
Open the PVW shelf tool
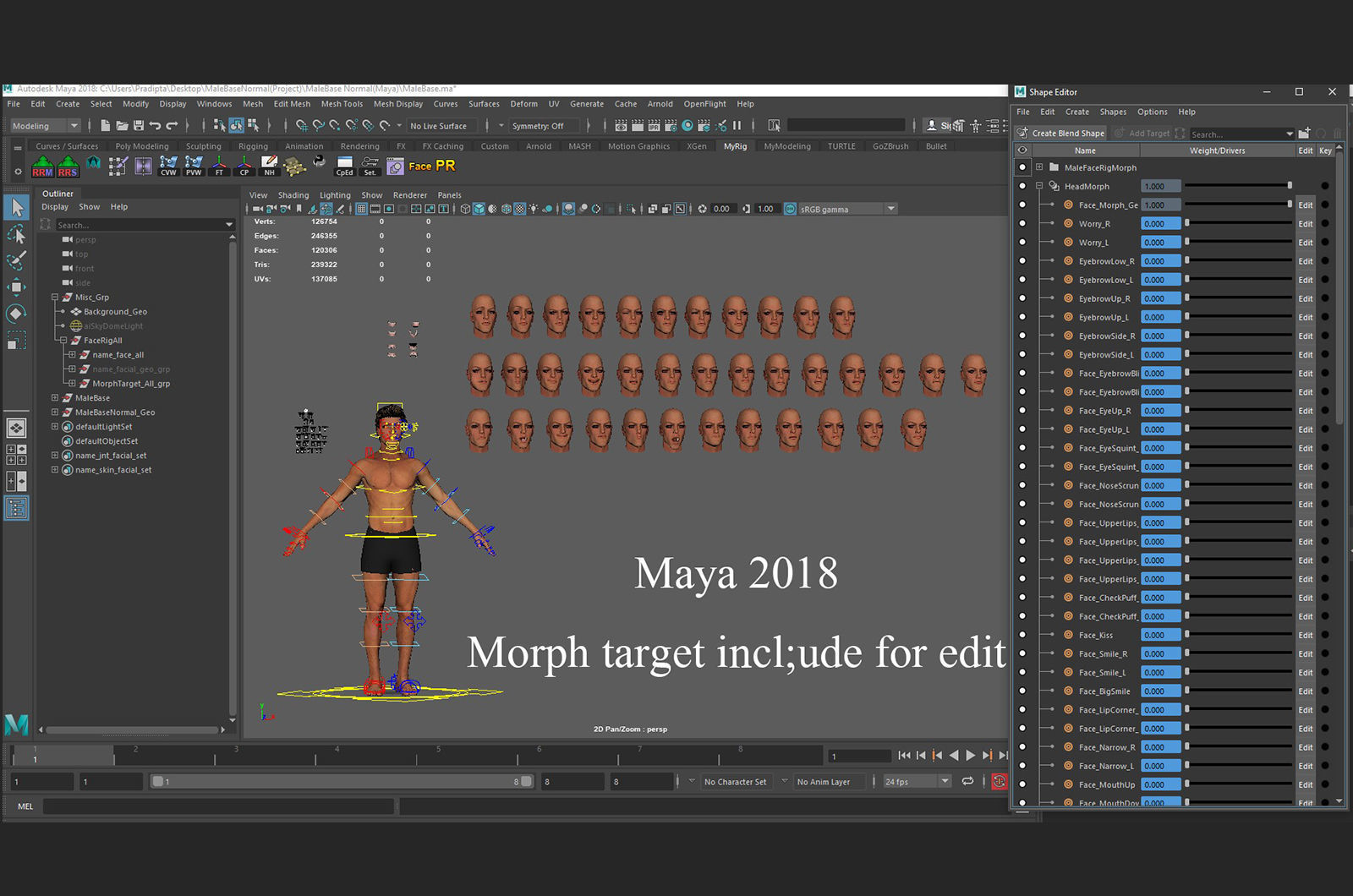click(x=194, y=166)
